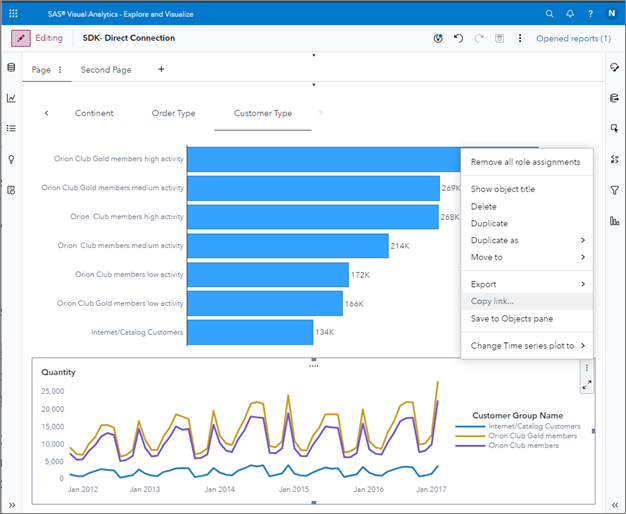Choose Copy link from context menu
The width and height of the screenshot is (626, 514).
pyautogui.click(x=494, y=301)
